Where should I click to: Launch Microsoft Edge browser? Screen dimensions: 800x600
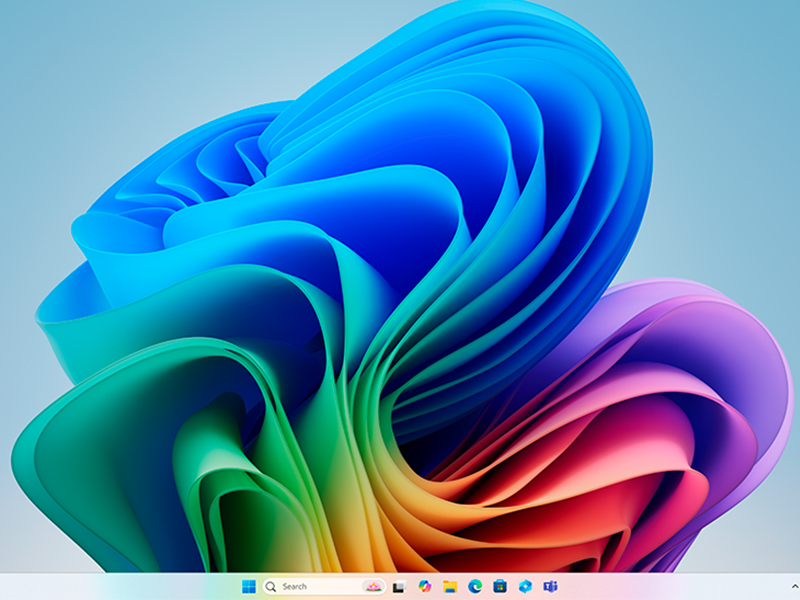pos(475,587)
